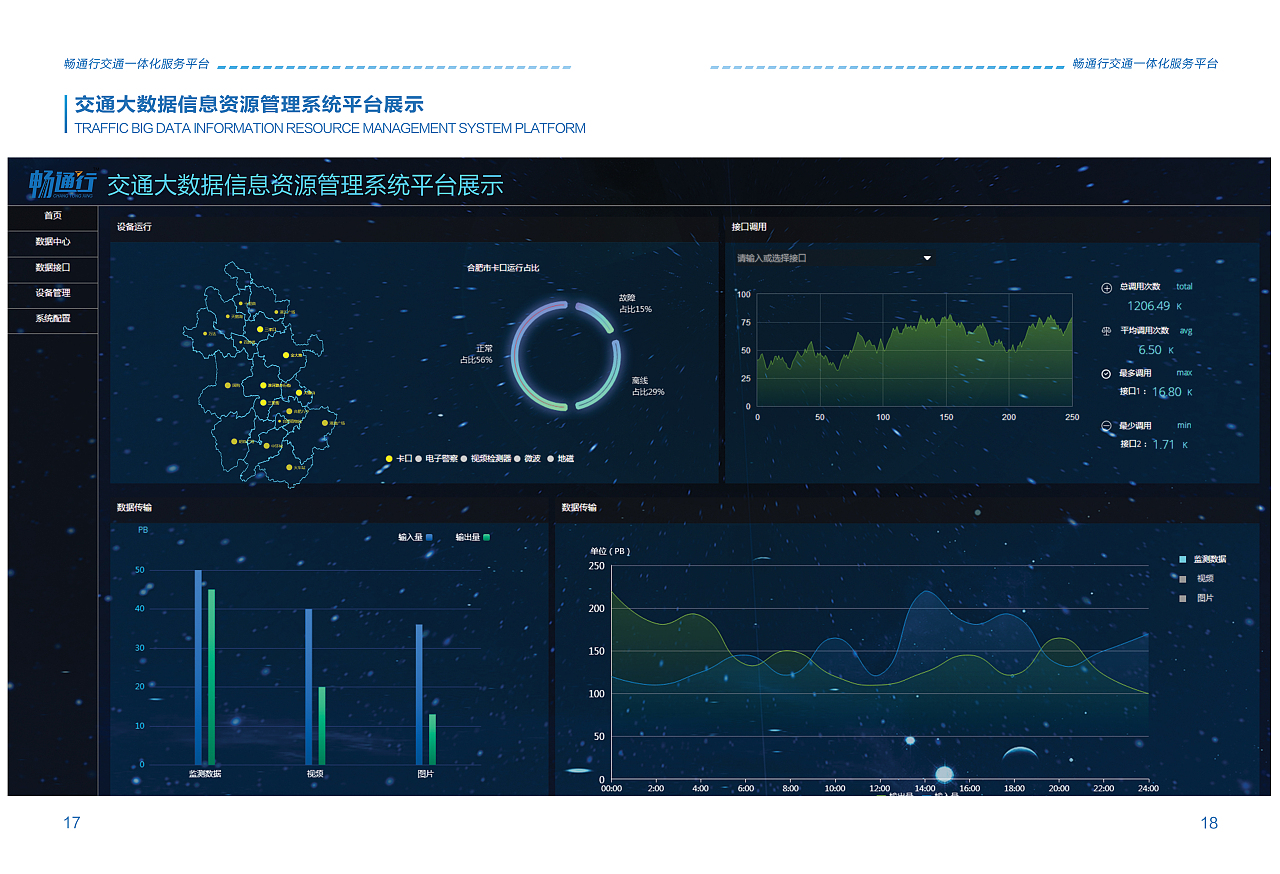Click the 输出量 green legend swatch

(486, 538)
